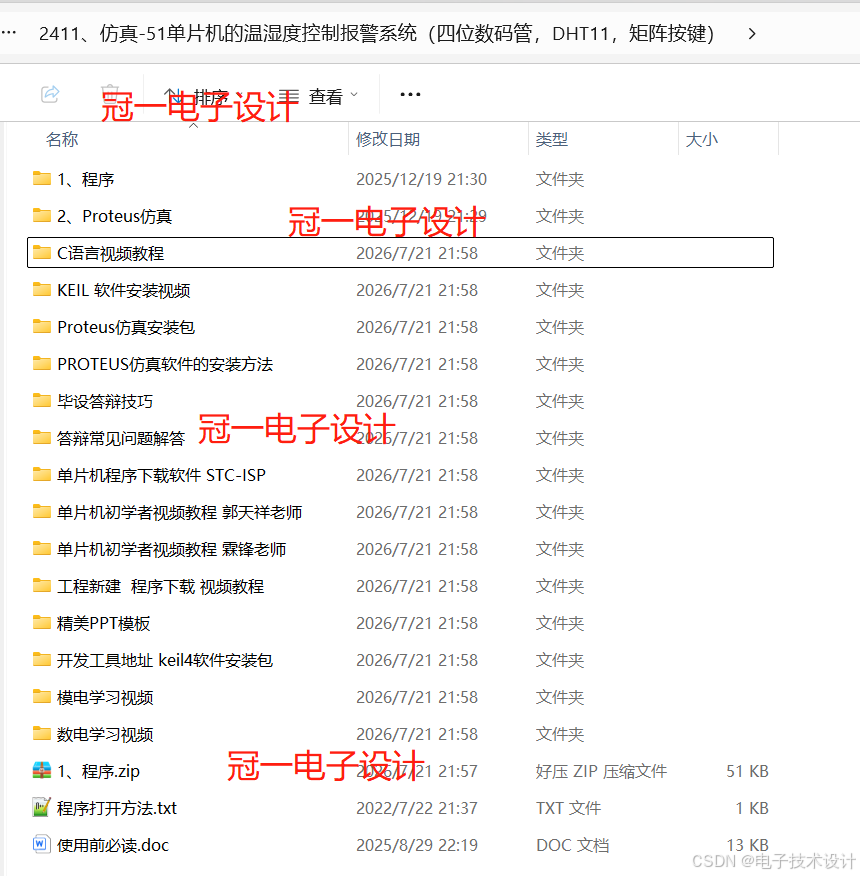Click the Word icon of 使用前必读.doc
Image resolution: width=860 pixels, height=876 pixels.
click(40, 844)
